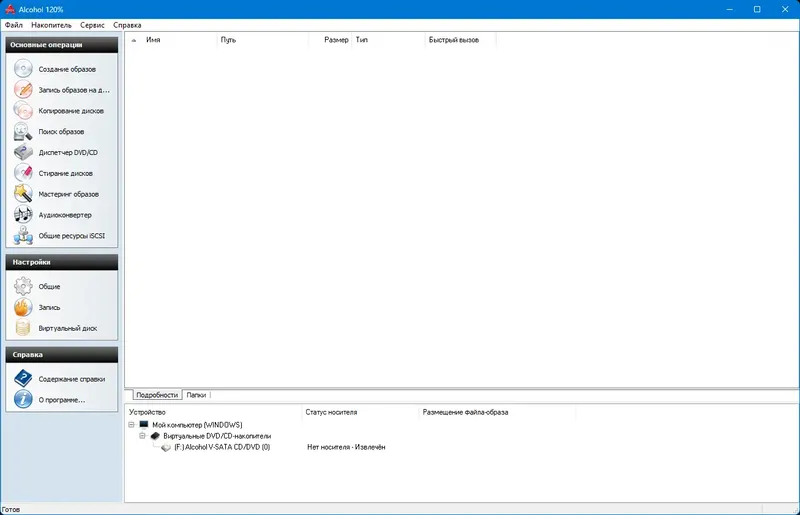
Task: Collapse the Мой компьютер (WINDOWS) tree node
Action: (132, 425)
